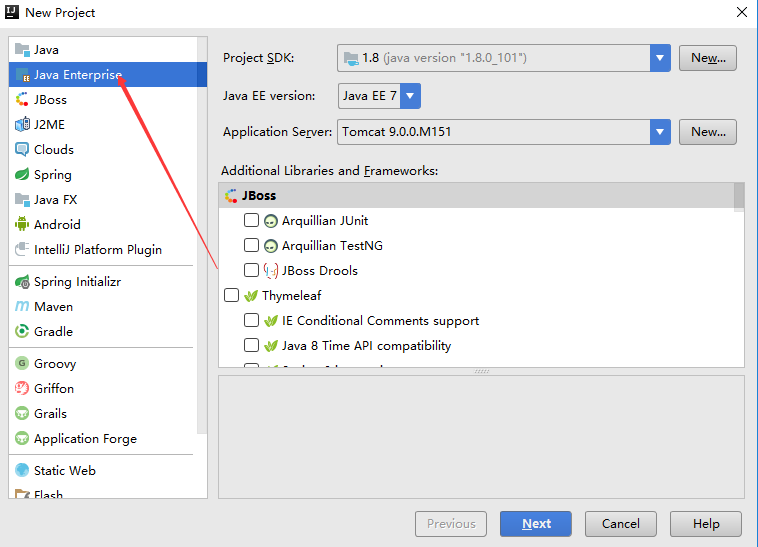Click the splitter handle below frameworks list
The image size is (758, 547).
(x=481, y=371)
